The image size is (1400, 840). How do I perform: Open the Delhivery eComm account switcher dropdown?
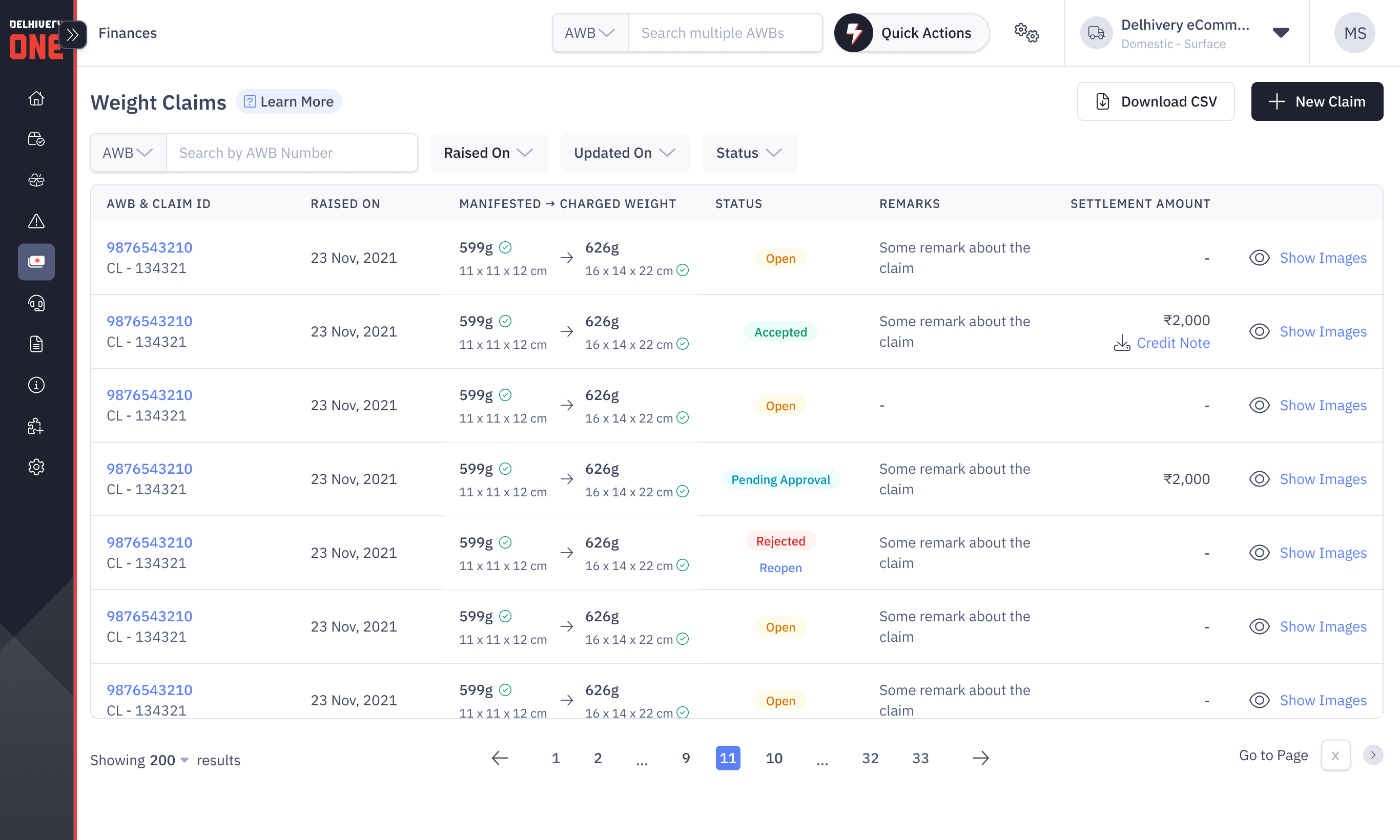coord(1281,33)
